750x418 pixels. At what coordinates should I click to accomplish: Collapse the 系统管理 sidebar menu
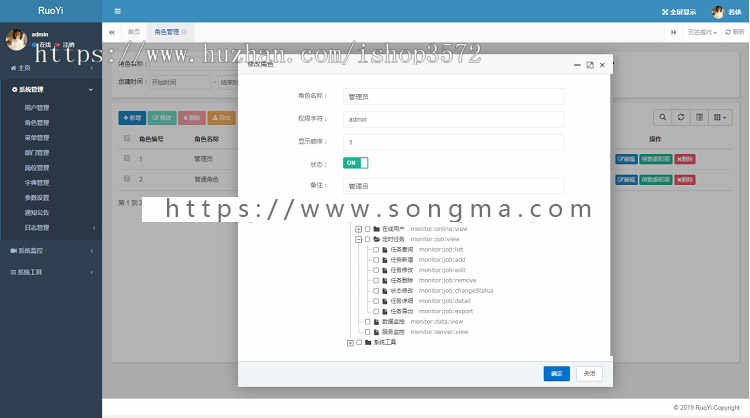tap(91, 89)
